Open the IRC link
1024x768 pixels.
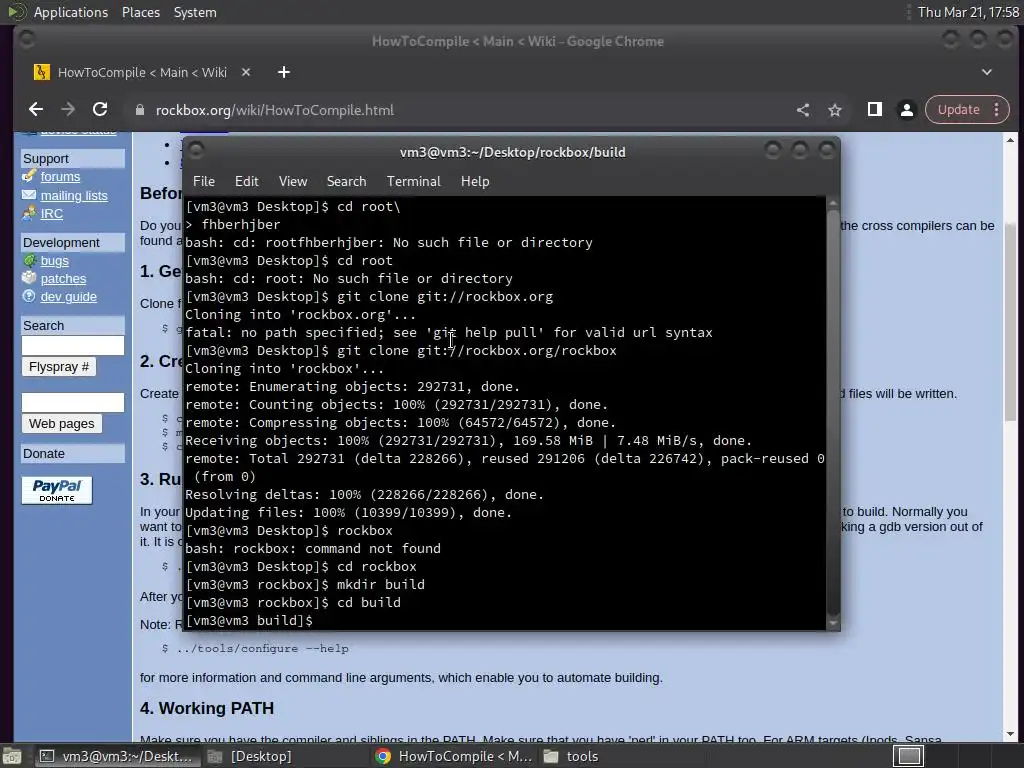pyautogui.click(x=52, y=214)
